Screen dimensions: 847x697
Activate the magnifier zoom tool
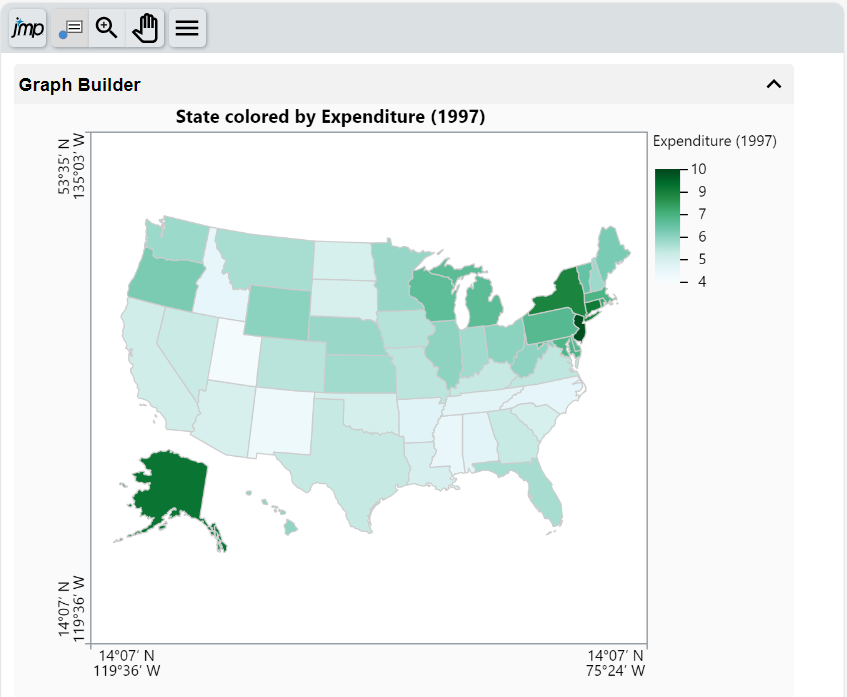tap(106, 28)
